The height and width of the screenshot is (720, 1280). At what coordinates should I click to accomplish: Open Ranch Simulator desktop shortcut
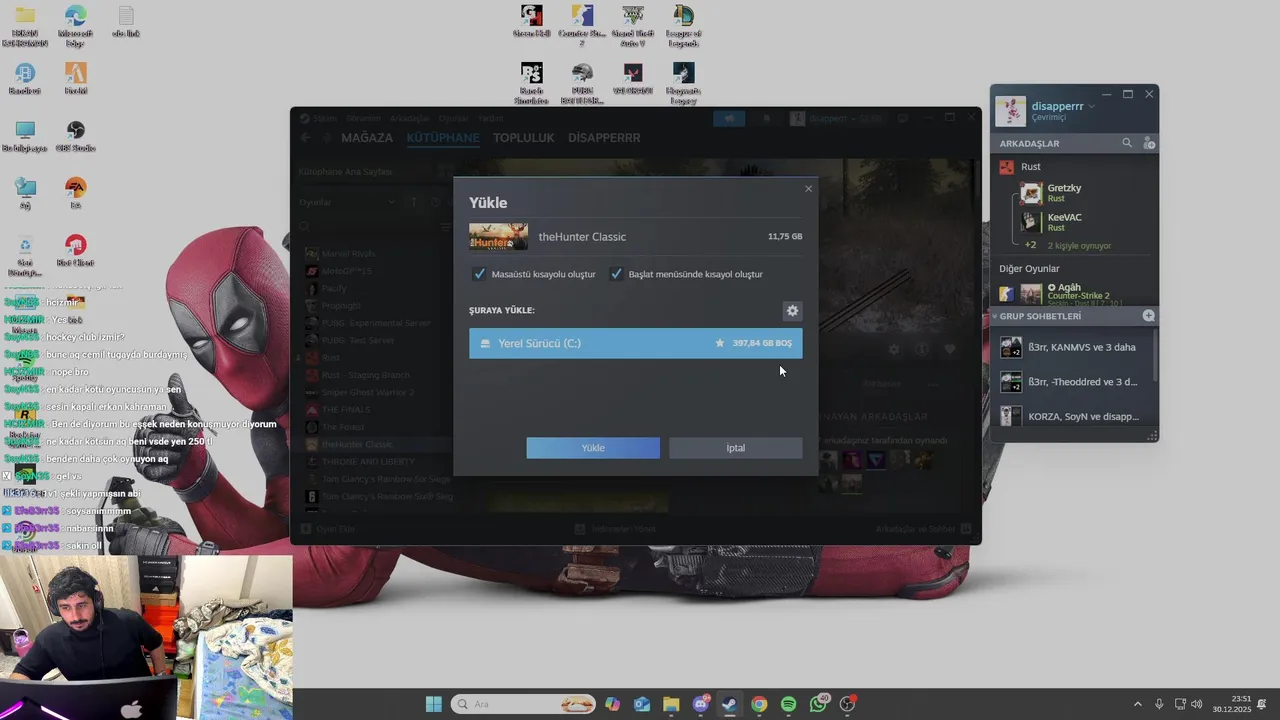point(532,84)
